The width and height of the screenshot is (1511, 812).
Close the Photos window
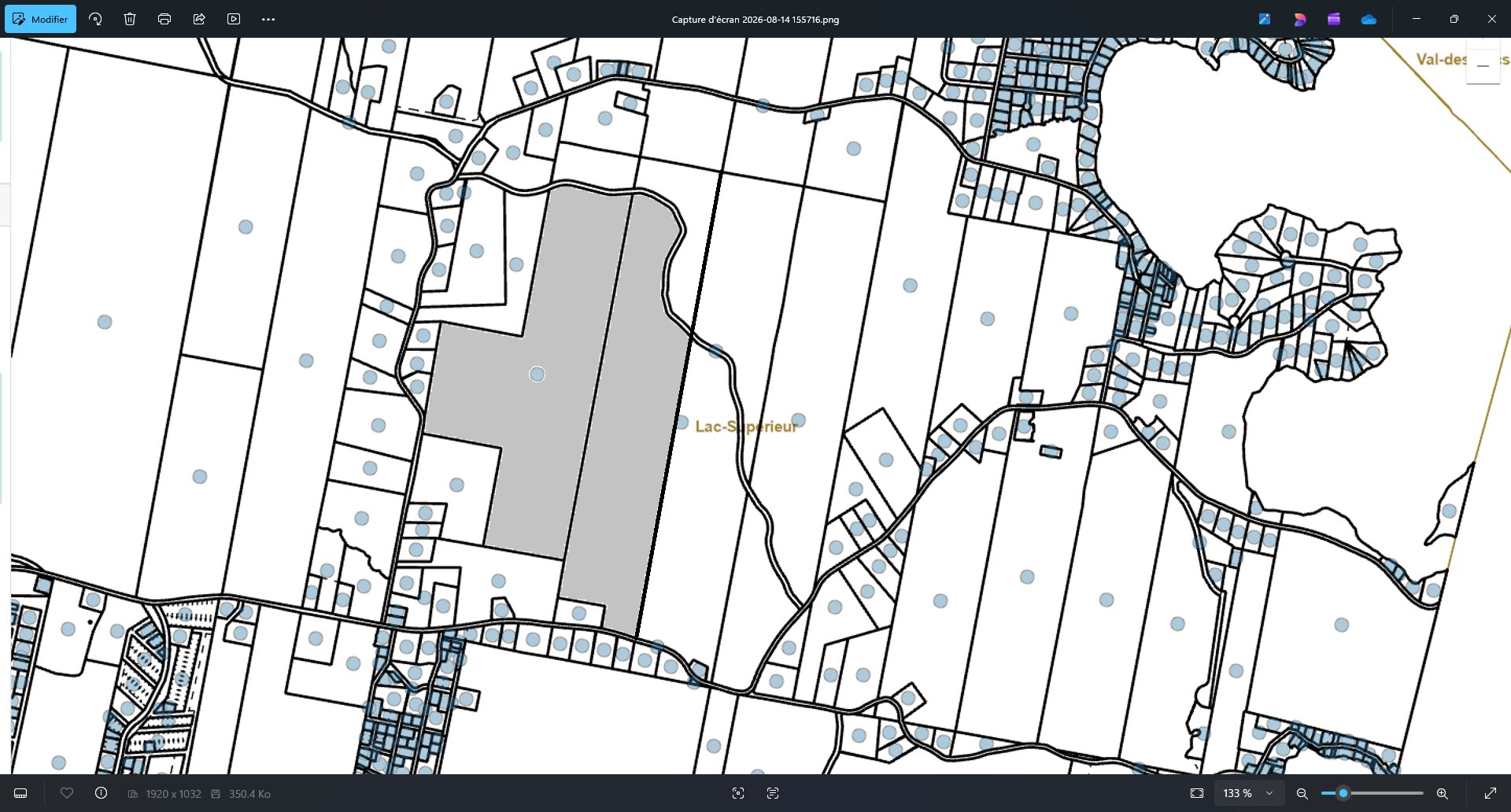[x=1492, y=19]
